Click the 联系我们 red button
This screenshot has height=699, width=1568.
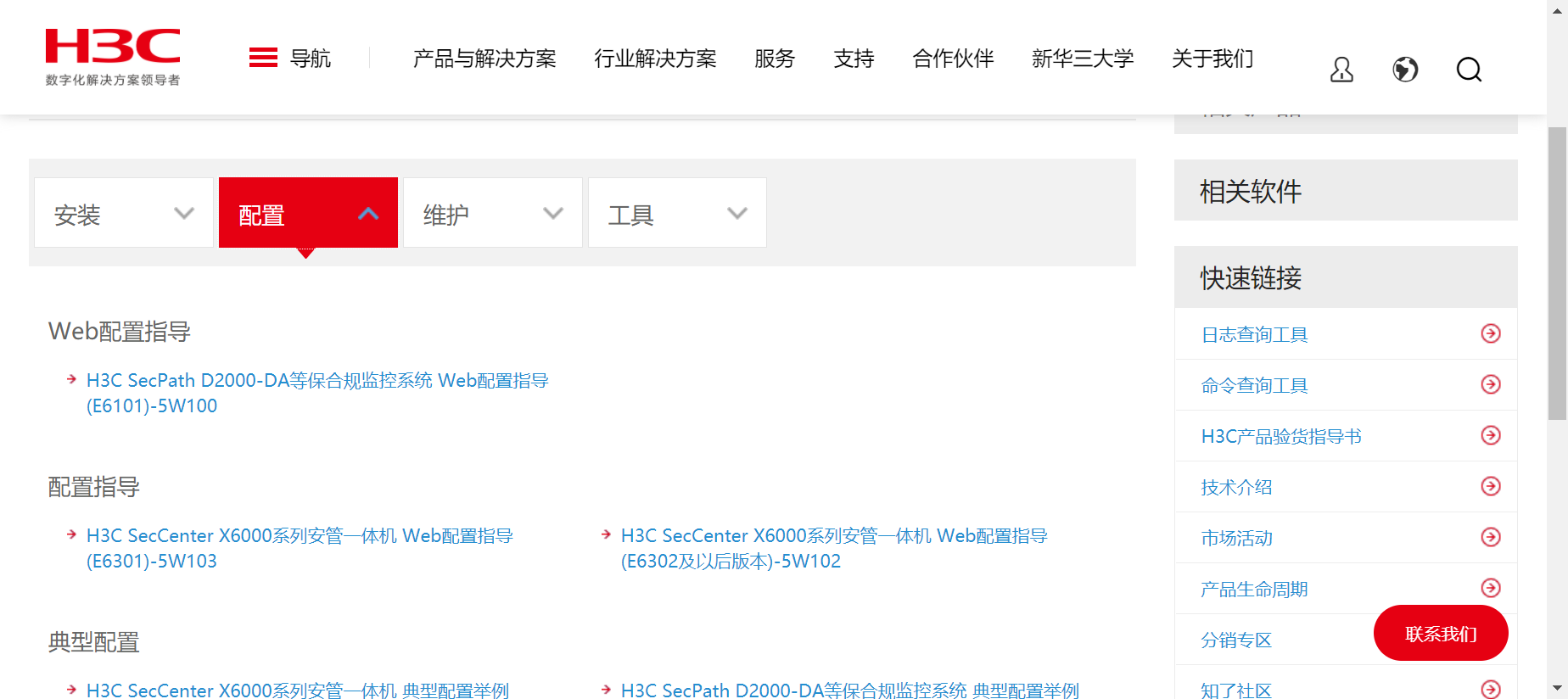click(x=1441, y=634)
